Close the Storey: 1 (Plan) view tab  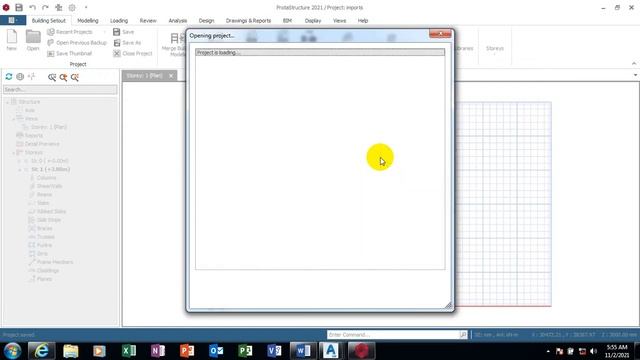pos(171,76)
